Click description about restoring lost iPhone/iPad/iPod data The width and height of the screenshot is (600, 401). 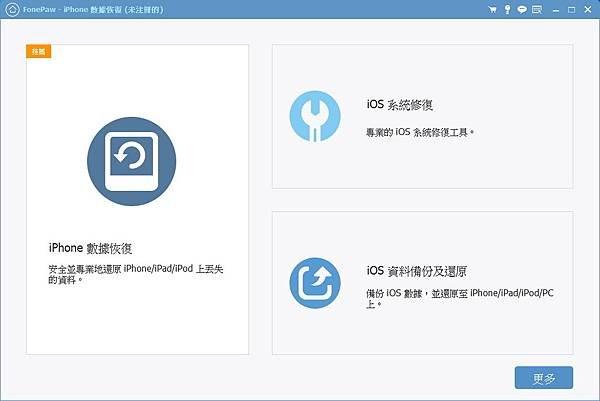click(x=135, y=274)
